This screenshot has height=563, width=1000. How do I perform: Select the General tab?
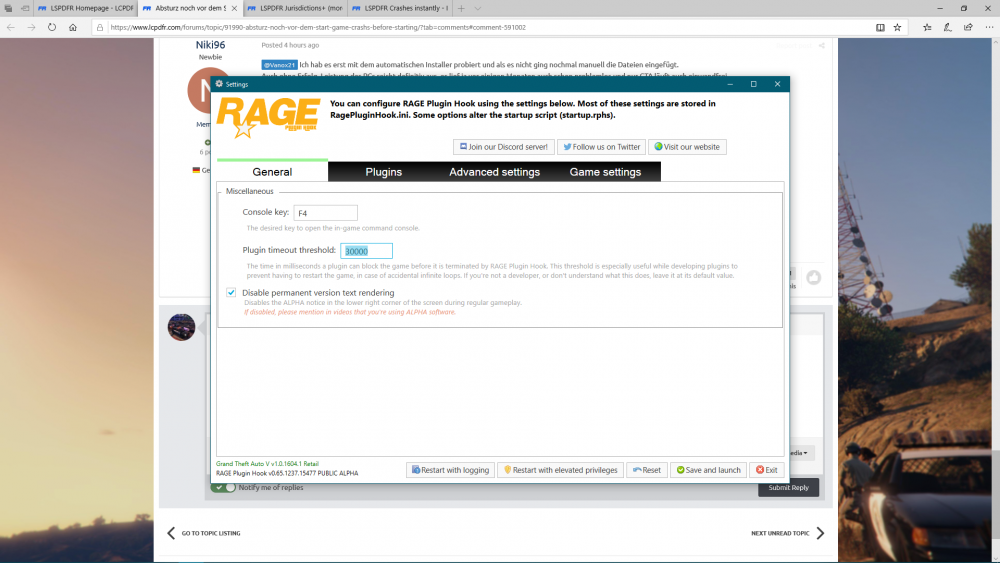272,172
